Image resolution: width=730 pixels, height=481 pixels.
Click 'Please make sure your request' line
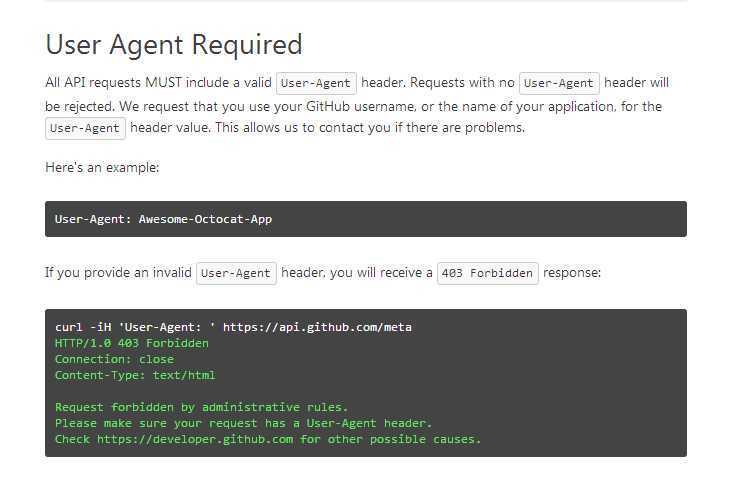coord(243,423)
